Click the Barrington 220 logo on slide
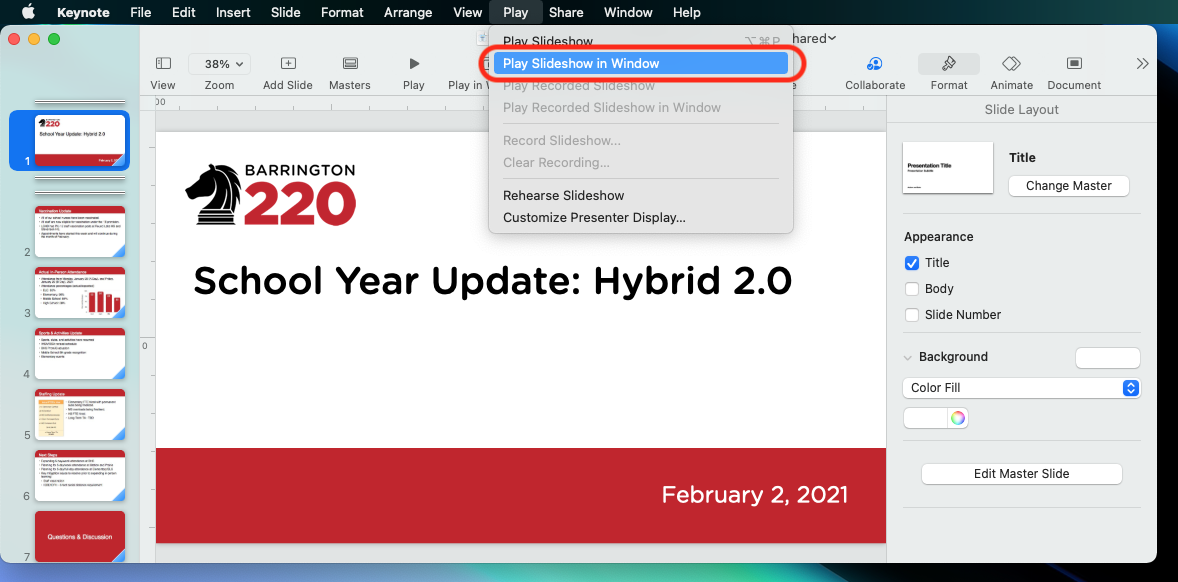Screen dimensions: 1178x582 270,194
